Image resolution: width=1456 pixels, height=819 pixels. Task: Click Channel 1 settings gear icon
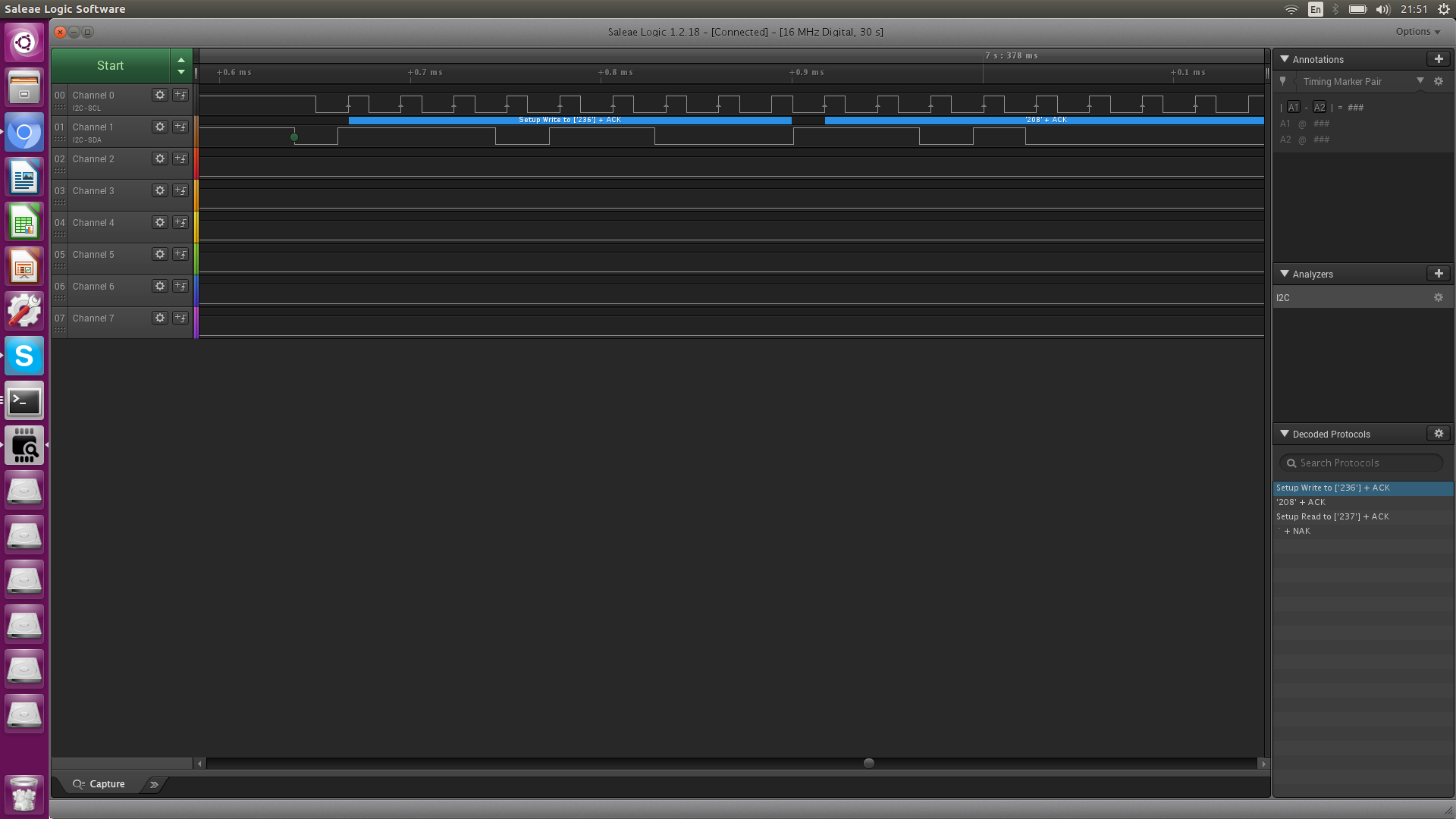(159, 126)
